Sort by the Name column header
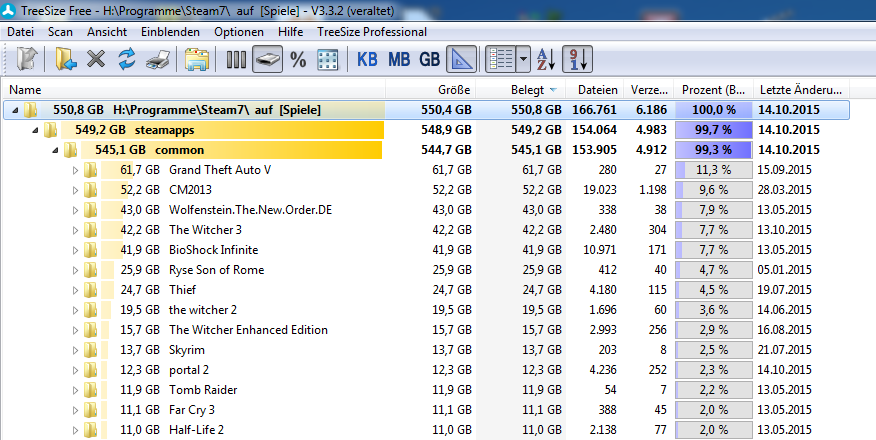Image resolution: width=876 pixels, height=440 pixels. 194,90
